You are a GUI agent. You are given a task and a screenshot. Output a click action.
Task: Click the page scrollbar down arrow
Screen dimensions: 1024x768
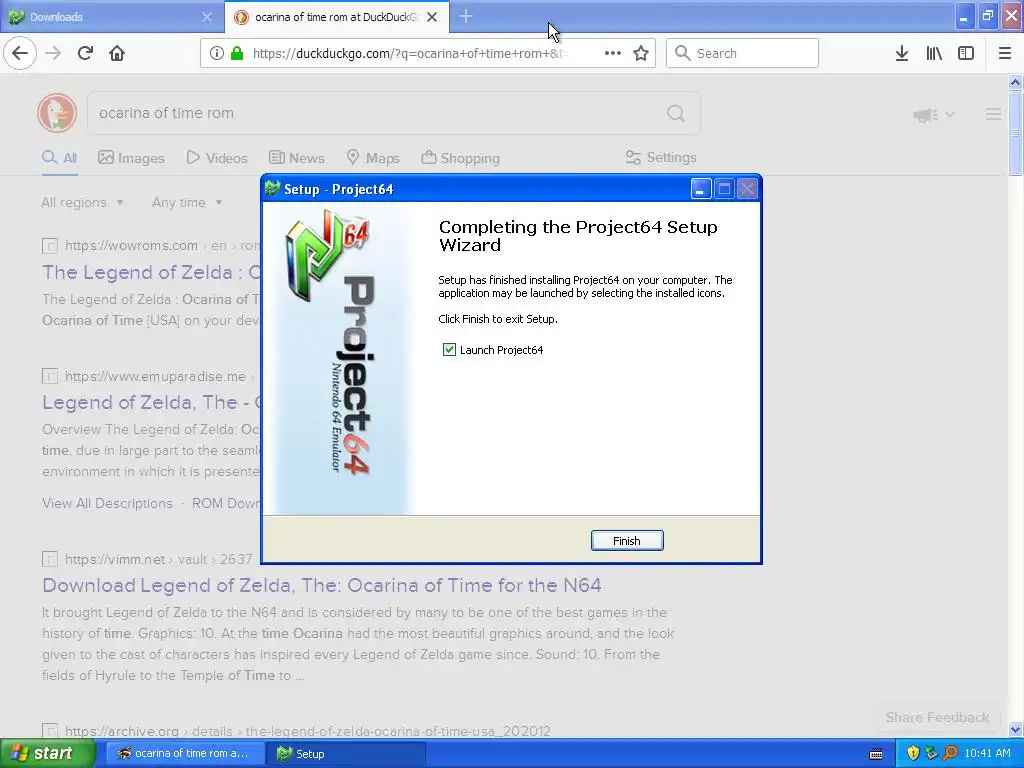pyautogui.click(x=1015, y=729)
